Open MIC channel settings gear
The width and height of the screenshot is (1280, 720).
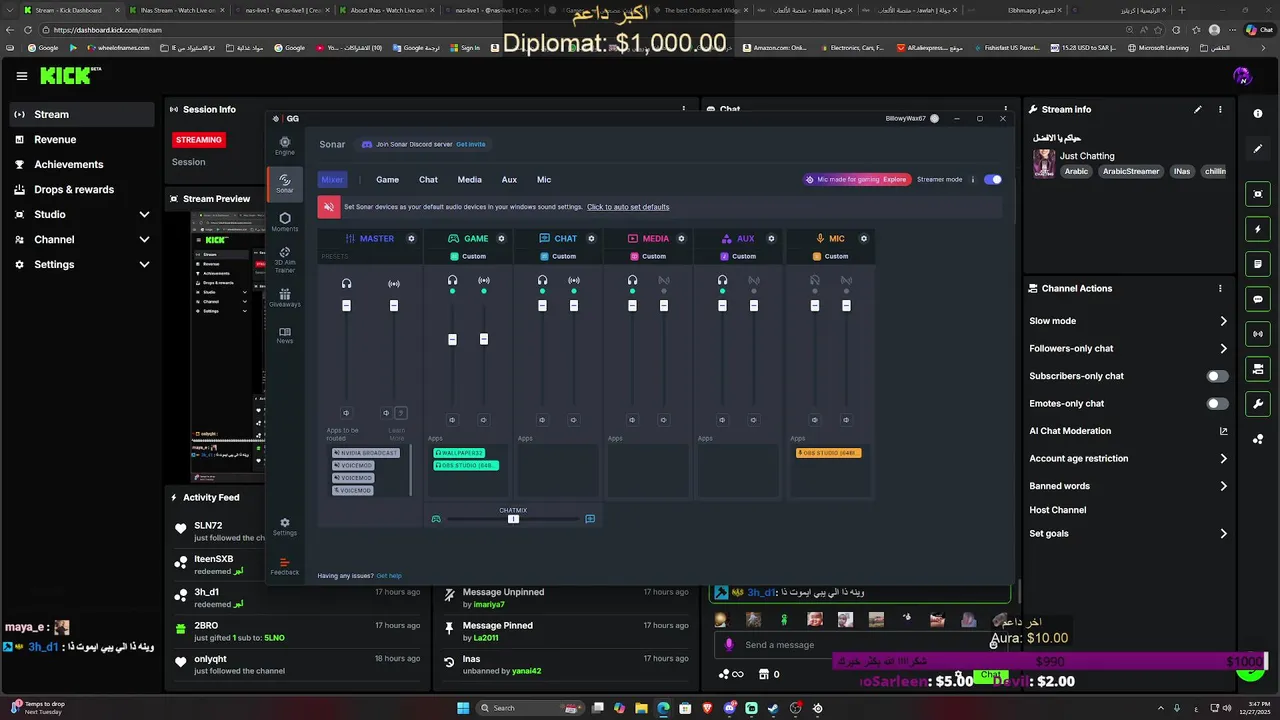coord(864,239)
